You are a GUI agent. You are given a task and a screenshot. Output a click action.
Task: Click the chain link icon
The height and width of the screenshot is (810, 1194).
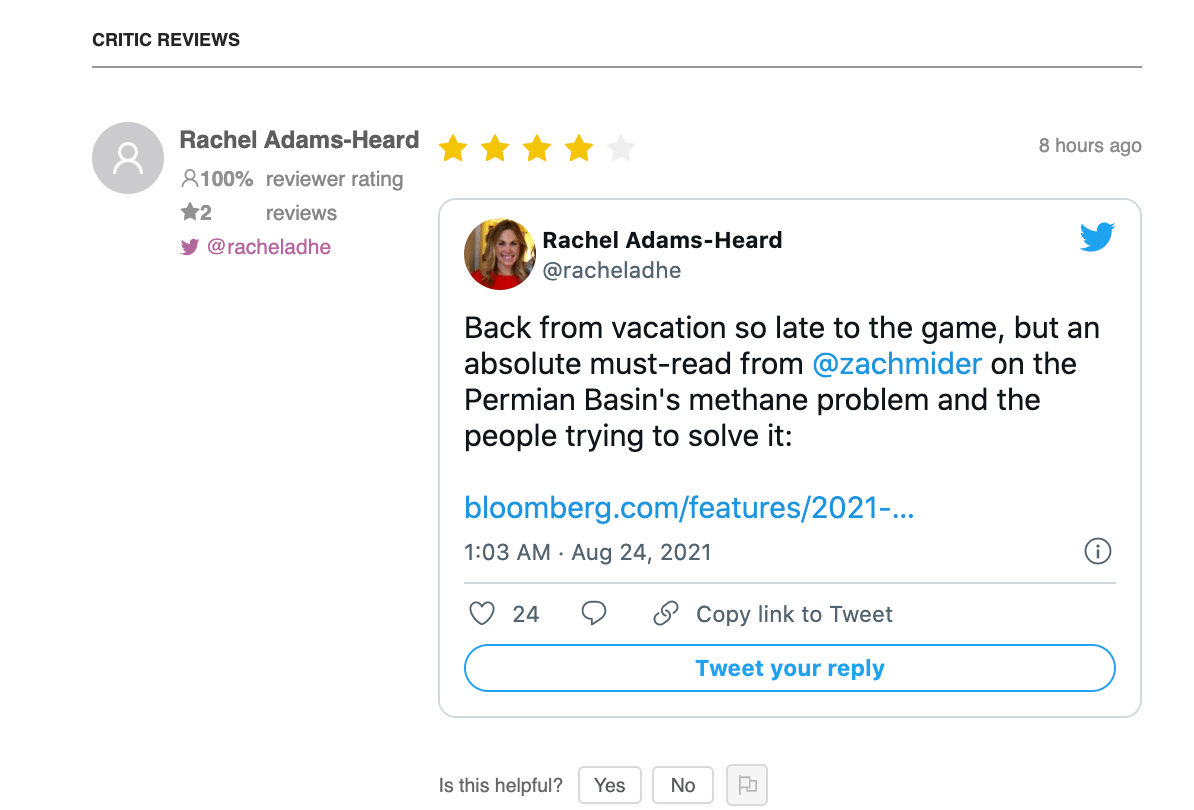pyautogui.click(x=666, y=613)
